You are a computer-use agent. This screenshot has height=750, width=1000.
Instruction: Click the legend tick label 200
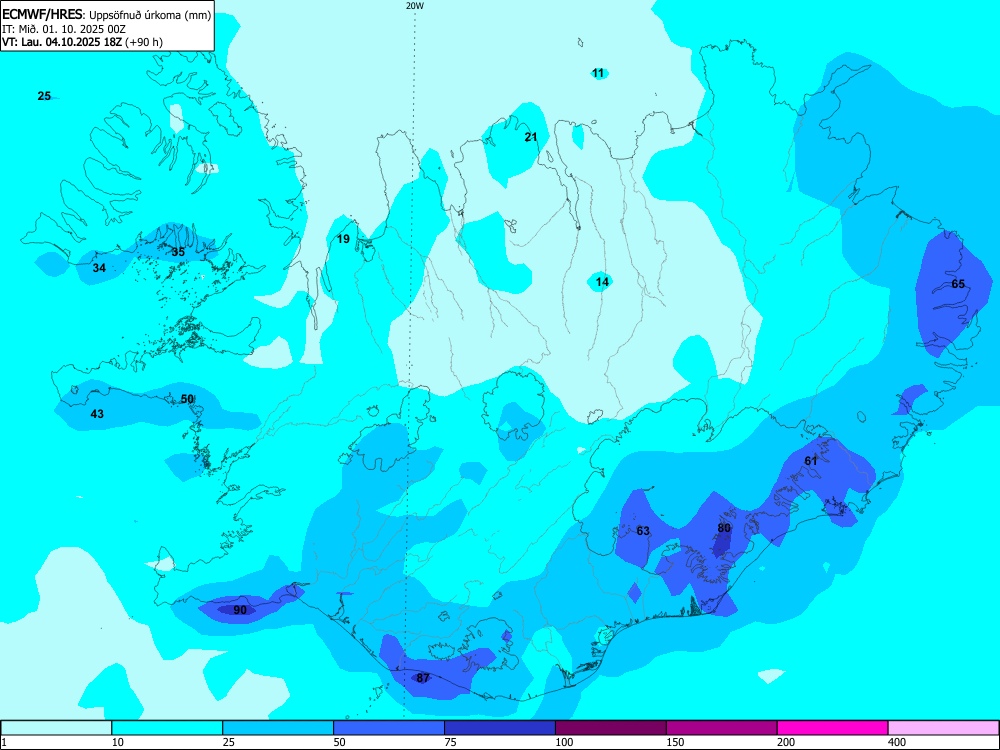(786, 742)
